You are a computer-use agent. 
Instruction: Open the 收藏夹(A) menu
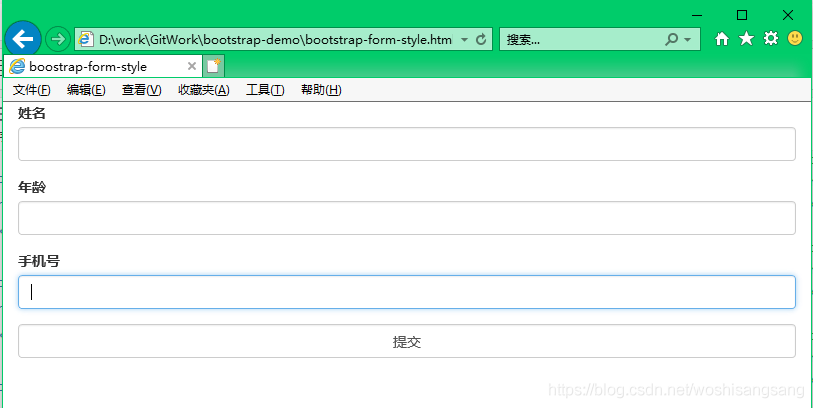coord(204,90)
